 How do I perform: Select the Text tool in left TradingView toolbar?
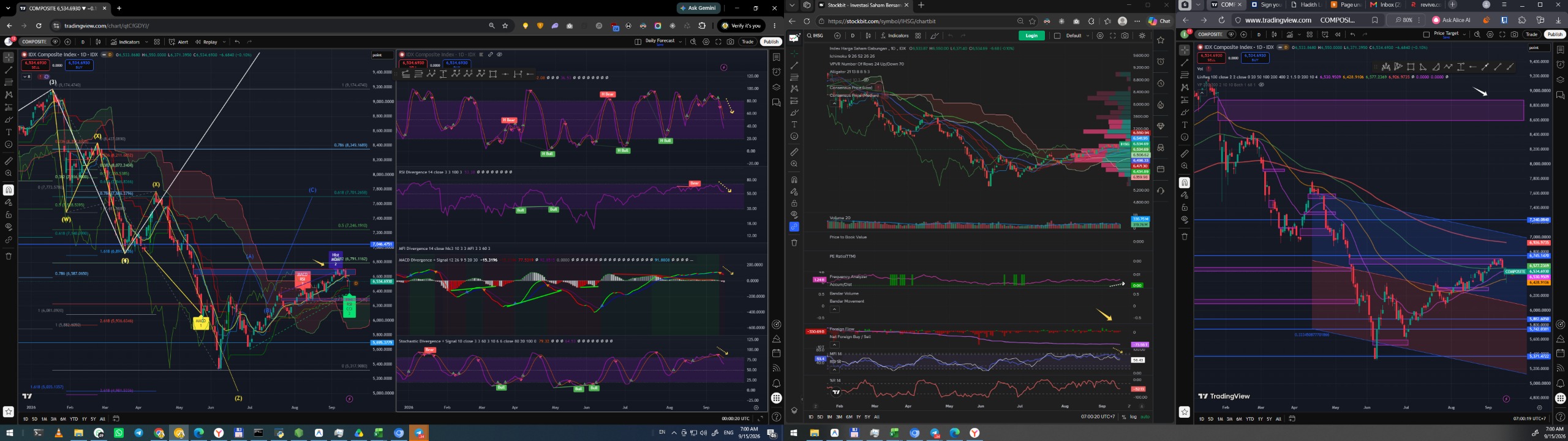[x=9, y=132]
